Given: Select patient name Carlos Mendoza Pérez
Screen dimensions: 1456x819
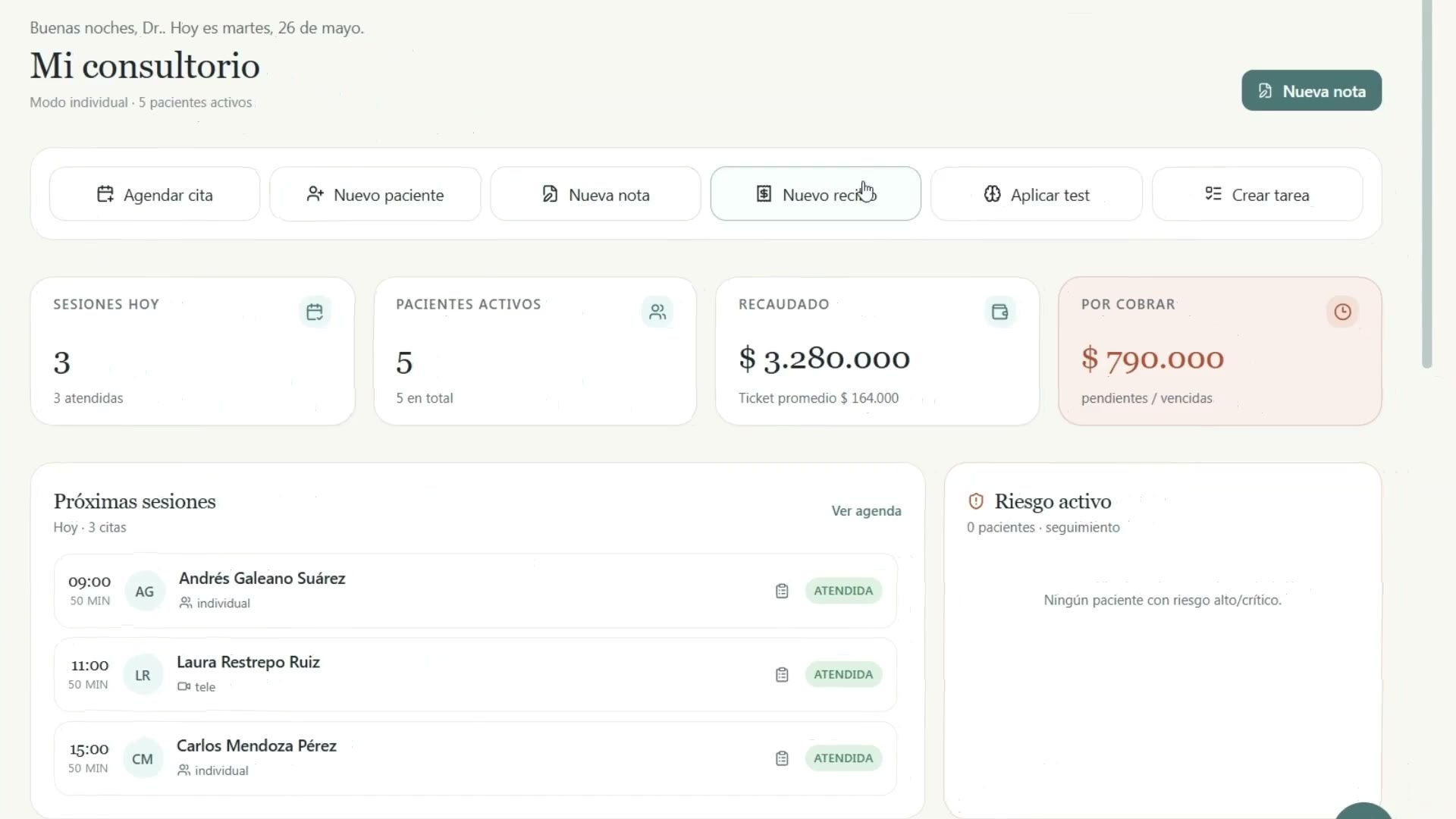Looking at the screenshot, I should 256,745.
